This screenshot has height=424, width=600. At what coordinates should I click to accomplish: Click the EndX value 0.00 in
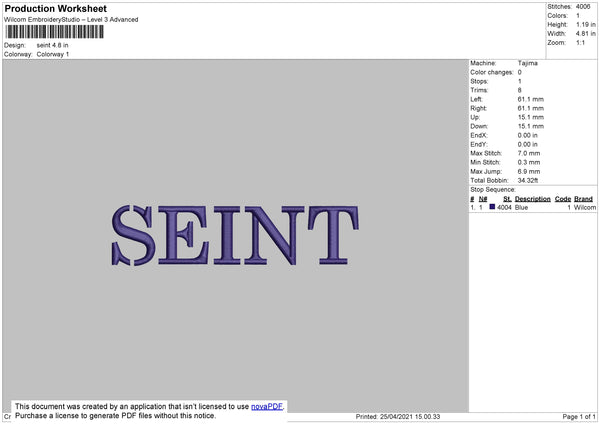pos(528,135)
